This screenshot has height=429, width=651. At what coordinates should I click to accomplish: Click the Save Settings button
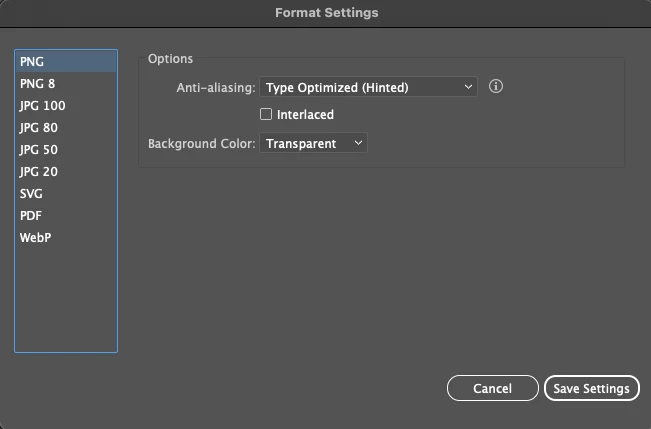click(591, 388)
